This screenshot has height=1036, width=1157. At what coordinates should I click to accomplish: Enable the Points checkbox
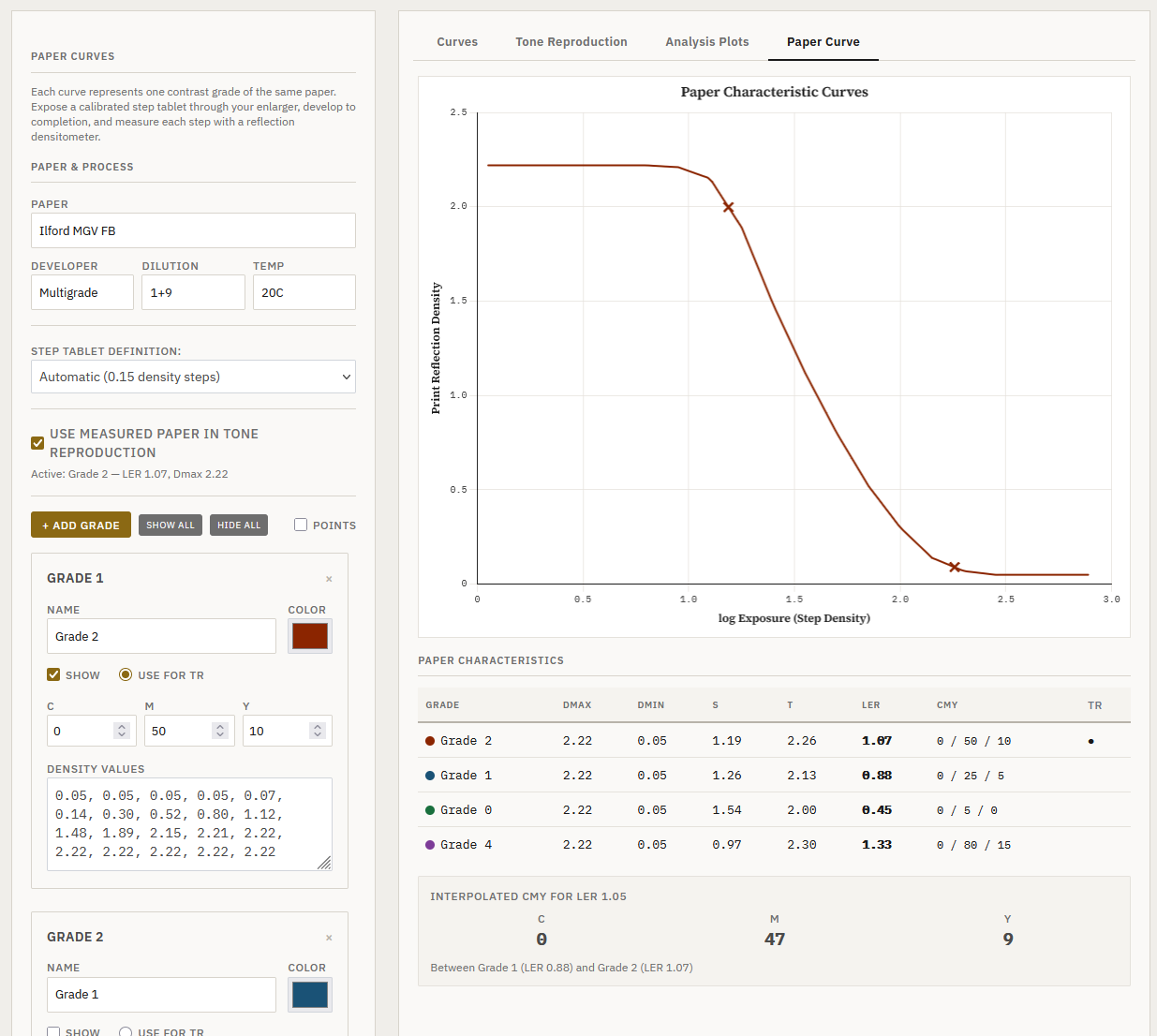(301, 525)
